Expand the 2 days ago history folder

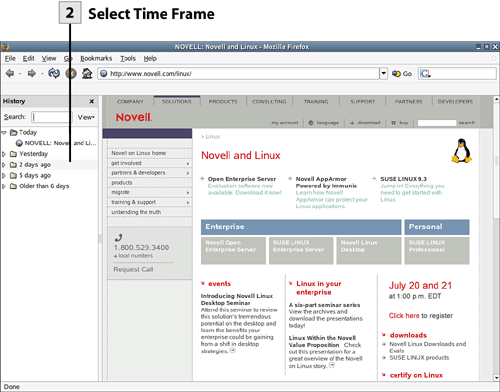pyautogui.click(x=4, y=165)
